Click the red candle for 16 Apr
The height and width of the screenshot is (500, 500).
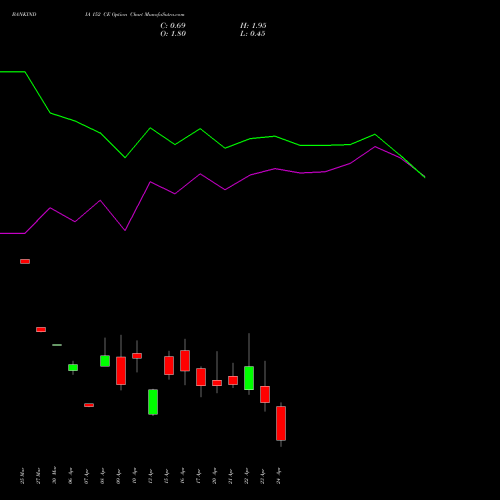click(185, 361)
